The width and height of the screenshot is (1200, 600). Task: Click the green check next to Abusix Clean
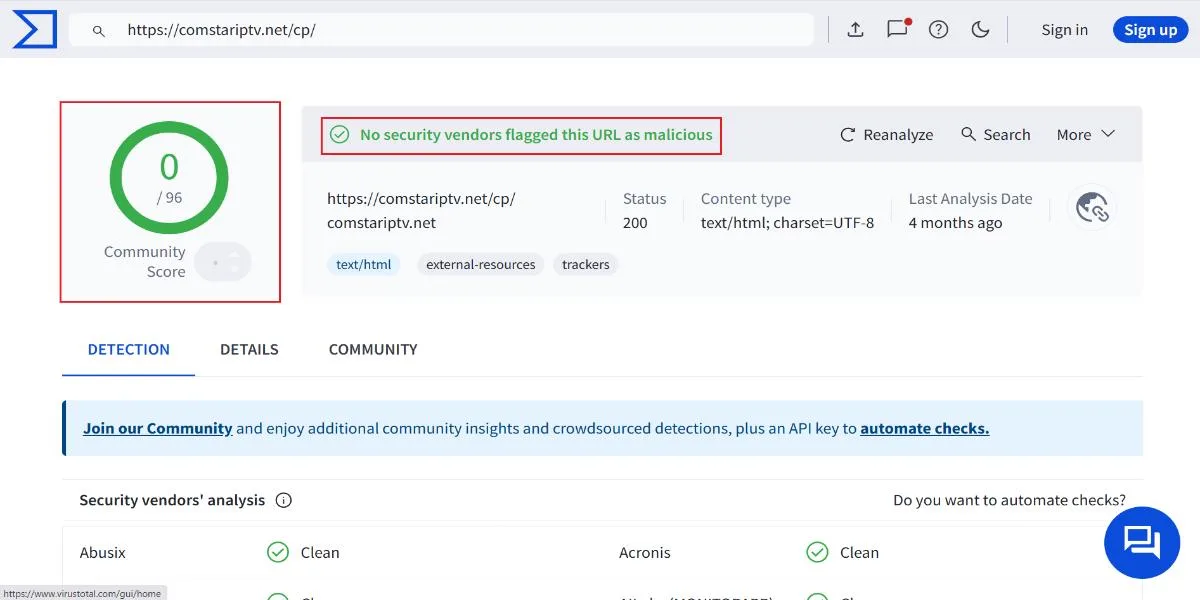point(278,552)
